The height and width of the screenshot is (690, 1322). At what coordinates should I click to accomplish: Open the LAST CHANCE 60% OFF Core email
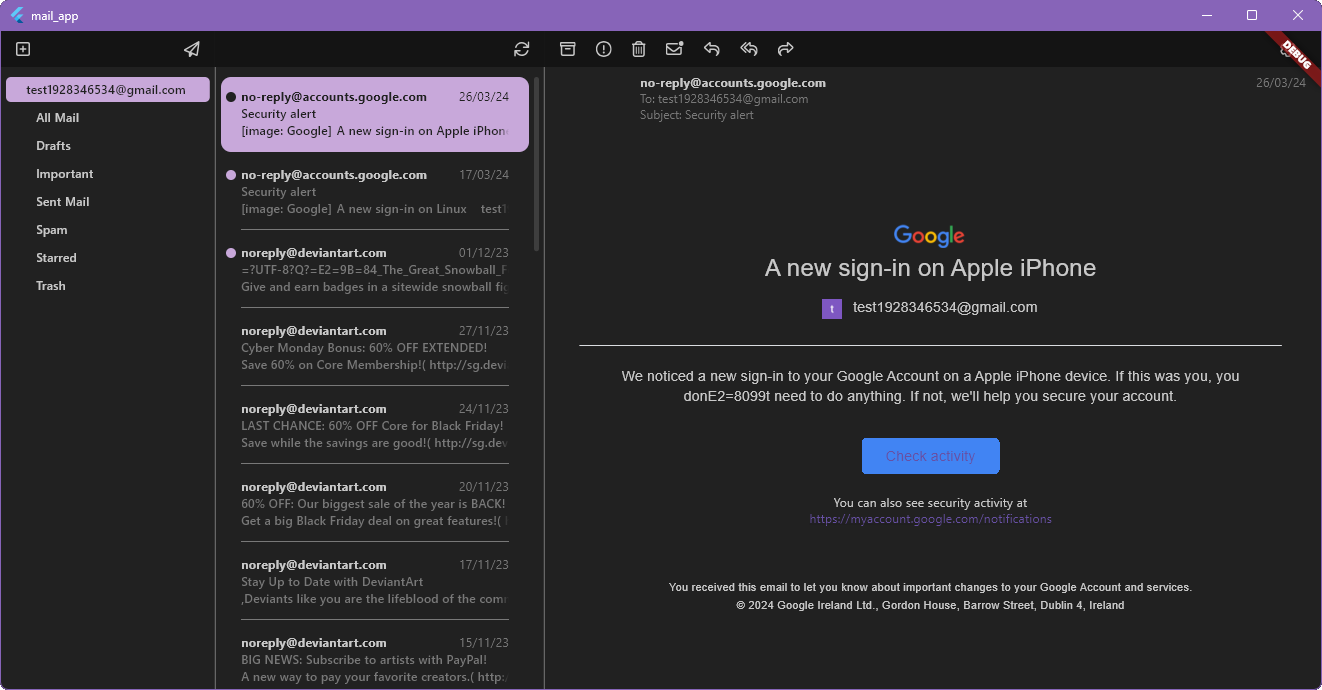(x=375, y=426)
